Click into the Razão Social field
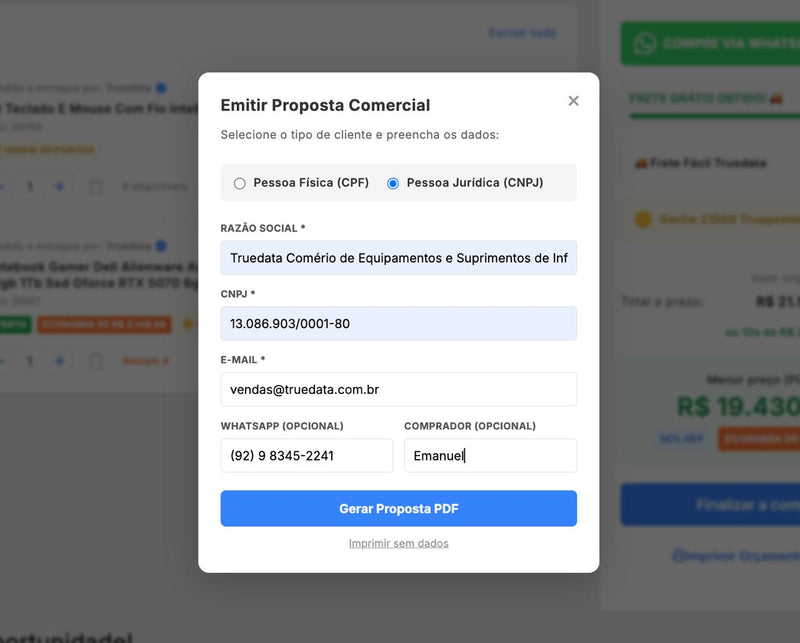Viewport: 800px width, 643px height. click(398, 258)
